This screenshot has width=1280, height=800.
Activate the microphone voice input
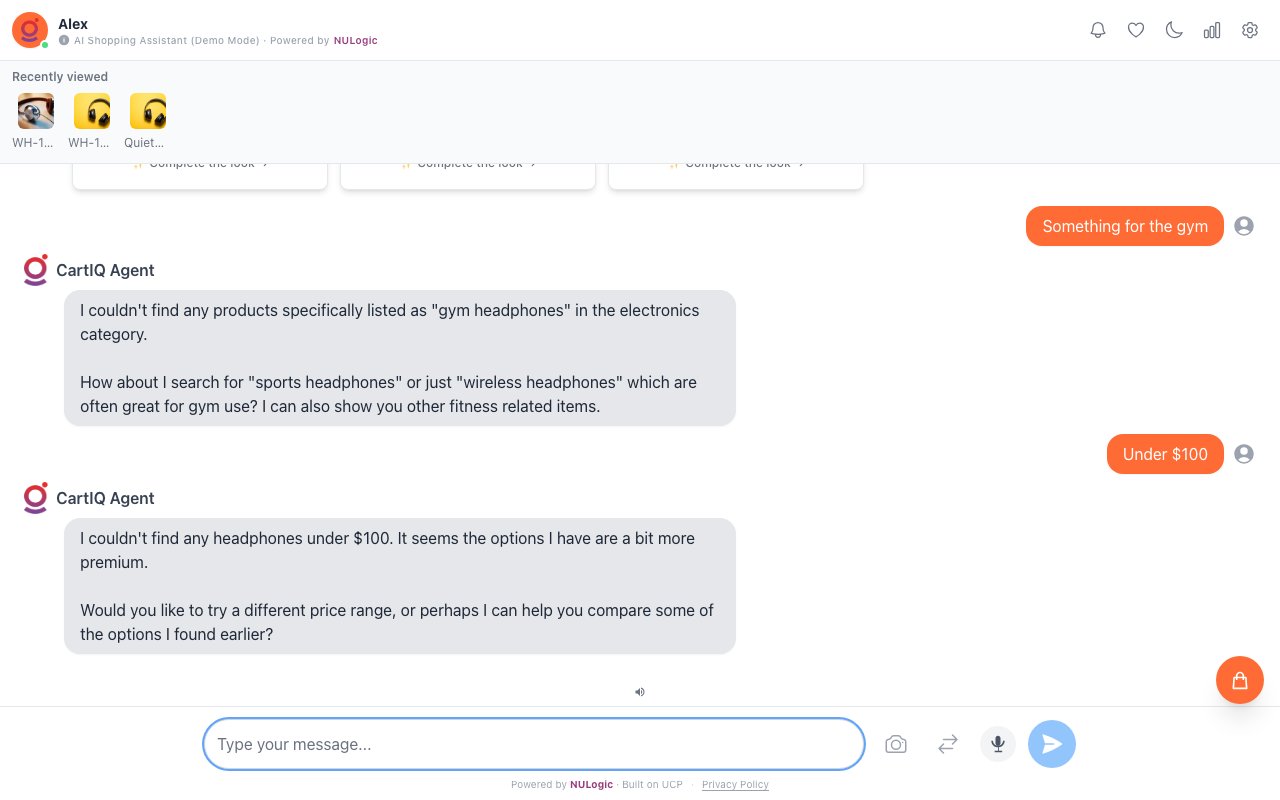point(997,744)
